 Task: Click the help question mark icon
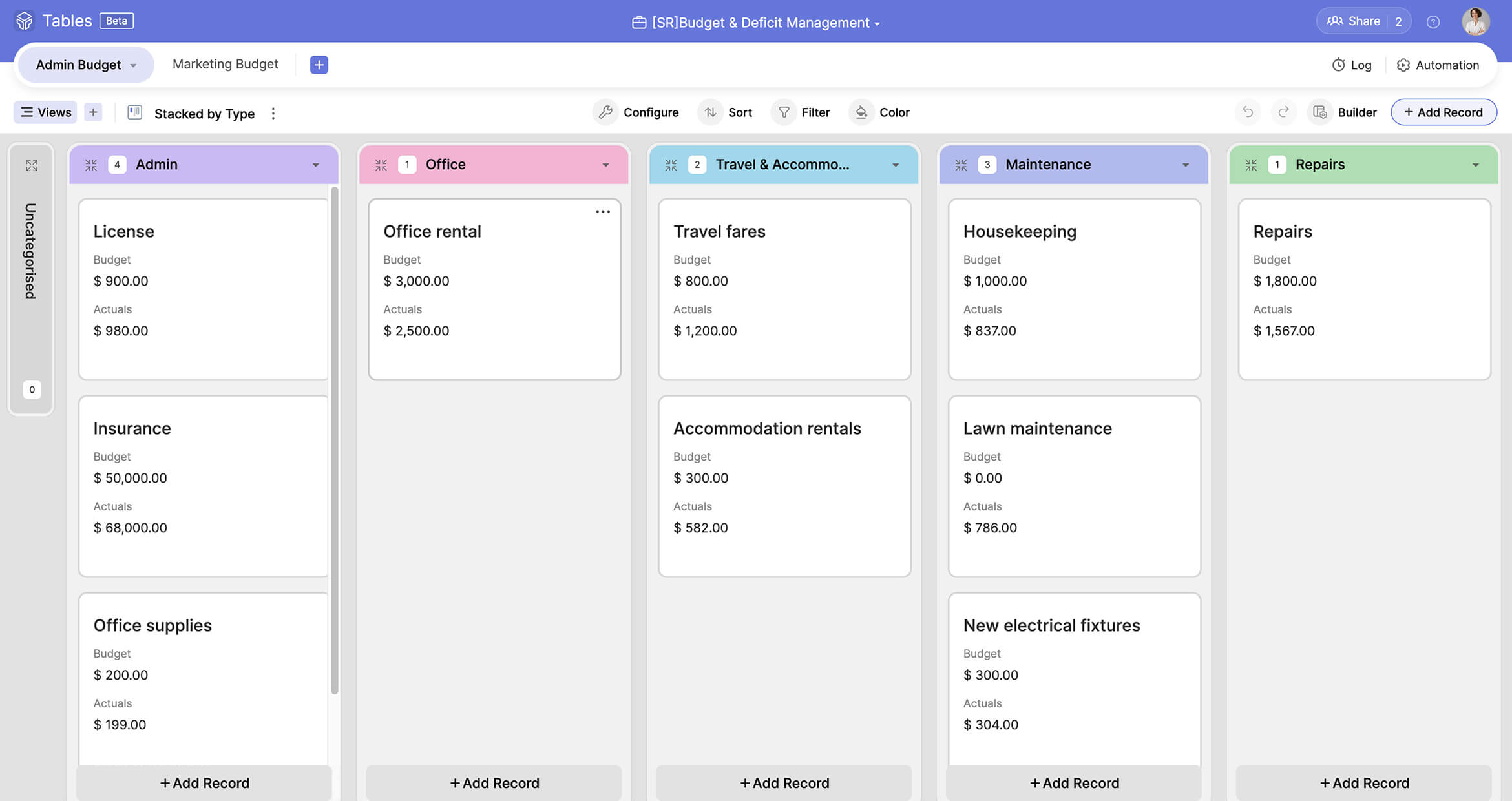1433,22
